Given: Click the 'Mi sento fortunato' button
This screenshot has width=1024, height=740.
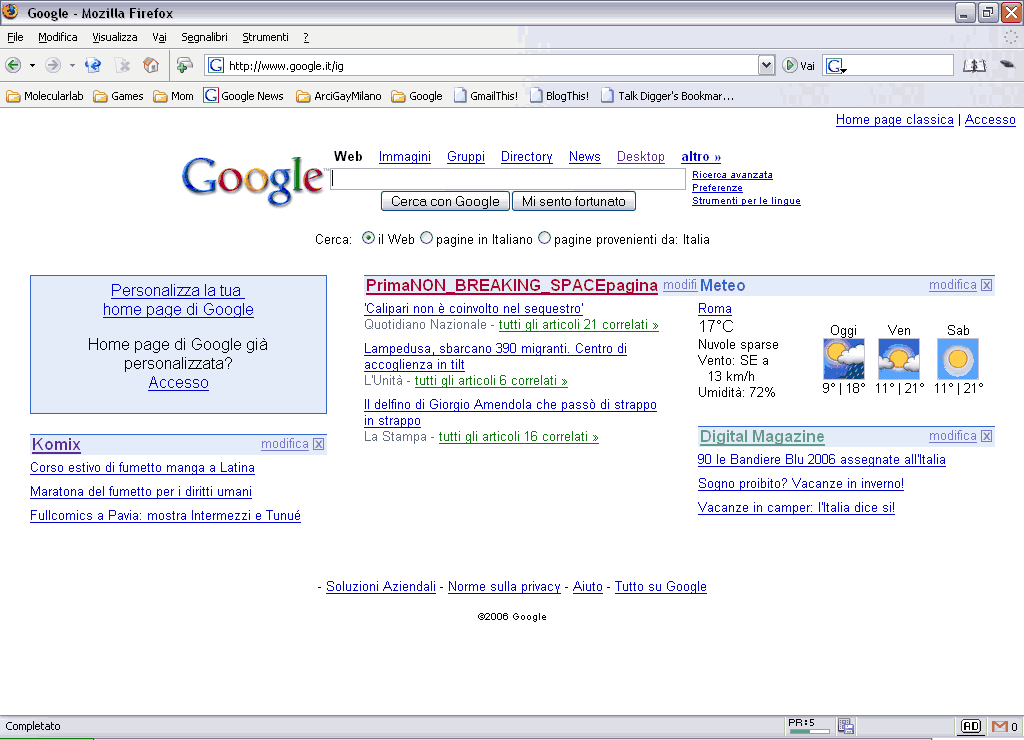Looking at the screenshot, I should click(x=573, y=201).
